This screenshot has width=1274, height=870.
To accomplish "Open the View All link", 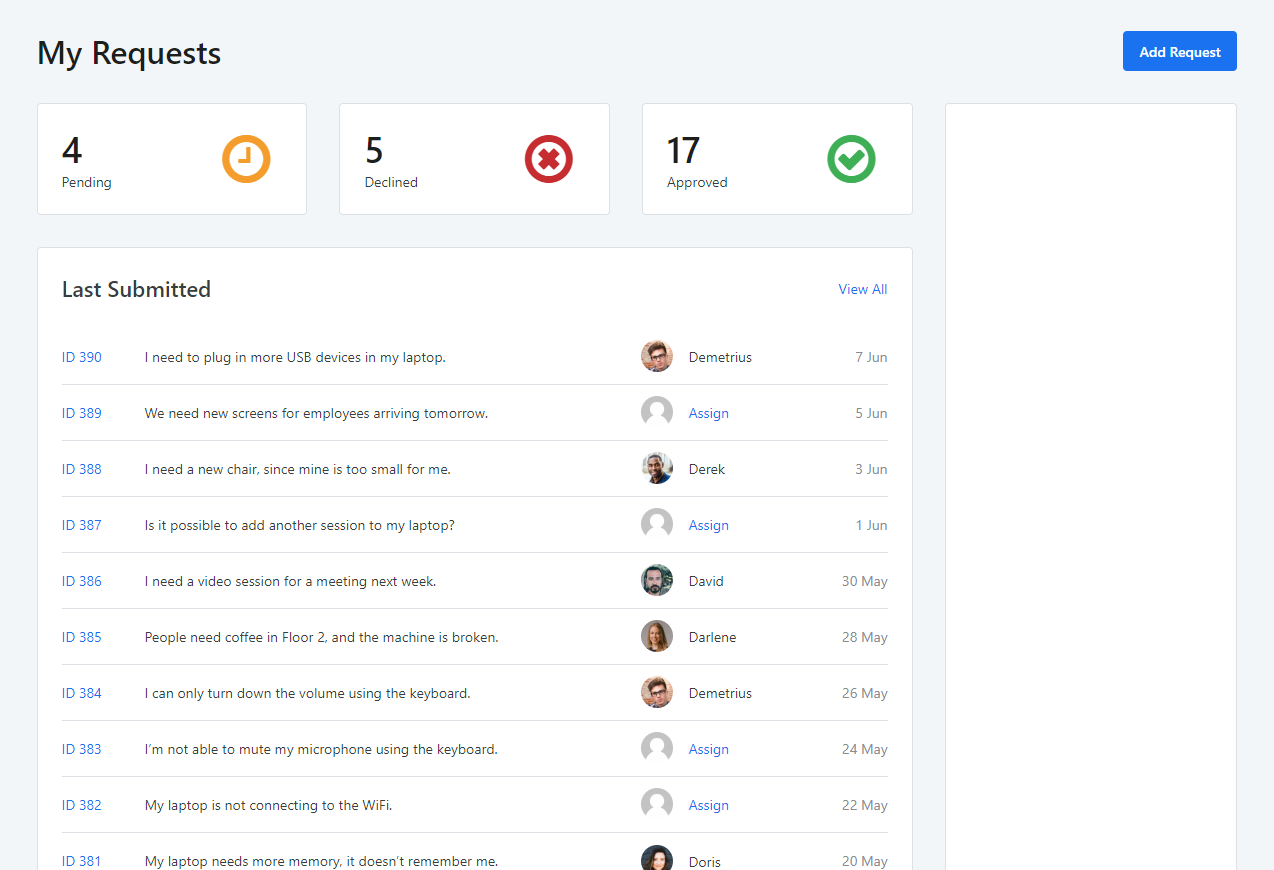I will [x=862, y=289].
